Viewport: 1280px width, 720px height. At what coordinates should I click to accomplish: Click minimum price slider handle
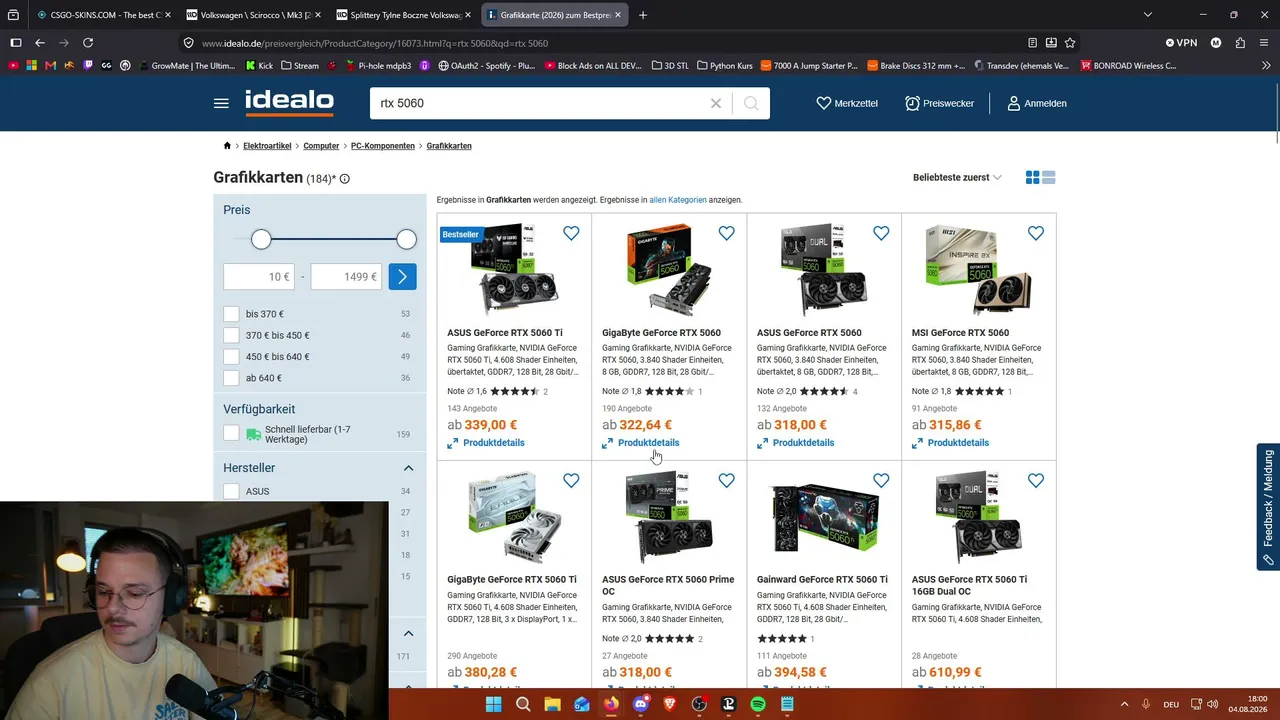click(x=261, y=239)
